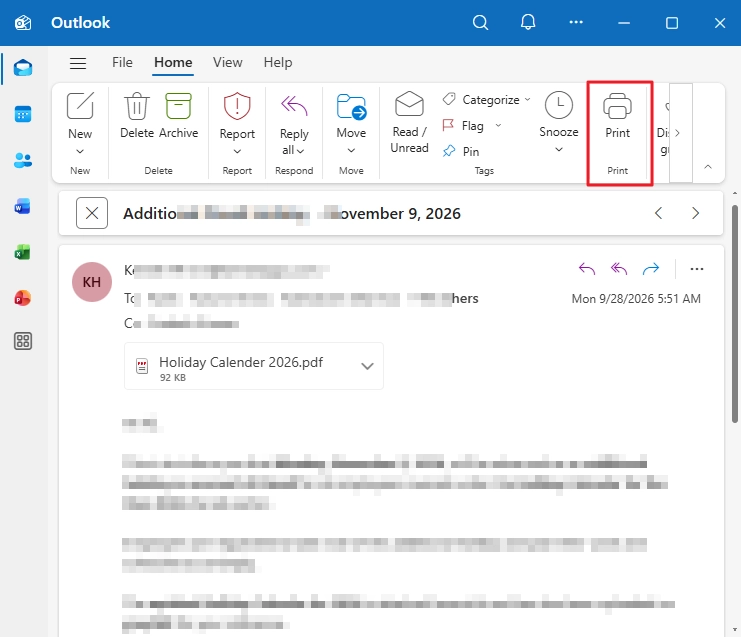Click the search icon in title bar

(480, 22)
